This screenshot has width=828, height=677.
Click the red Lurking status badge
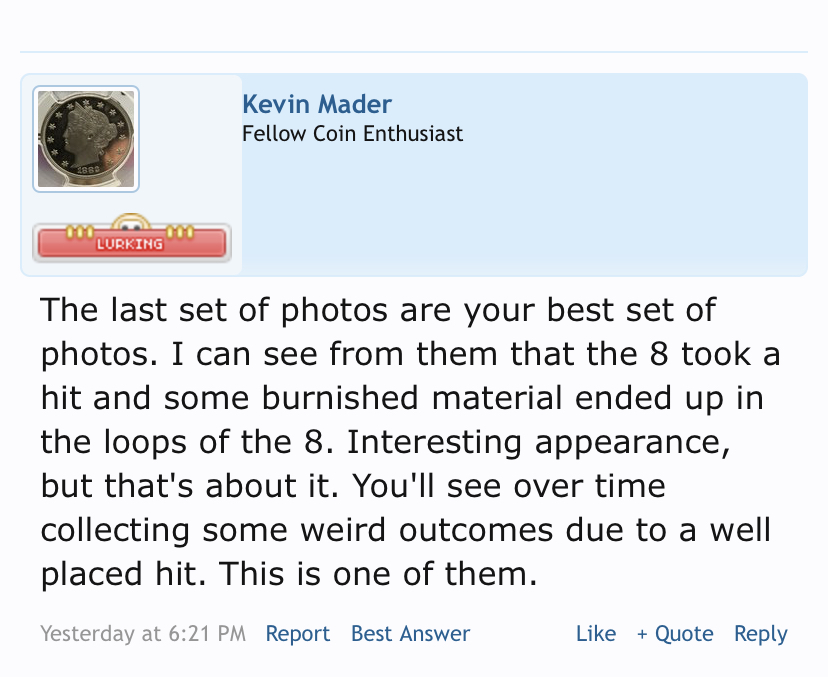[132, 243]
